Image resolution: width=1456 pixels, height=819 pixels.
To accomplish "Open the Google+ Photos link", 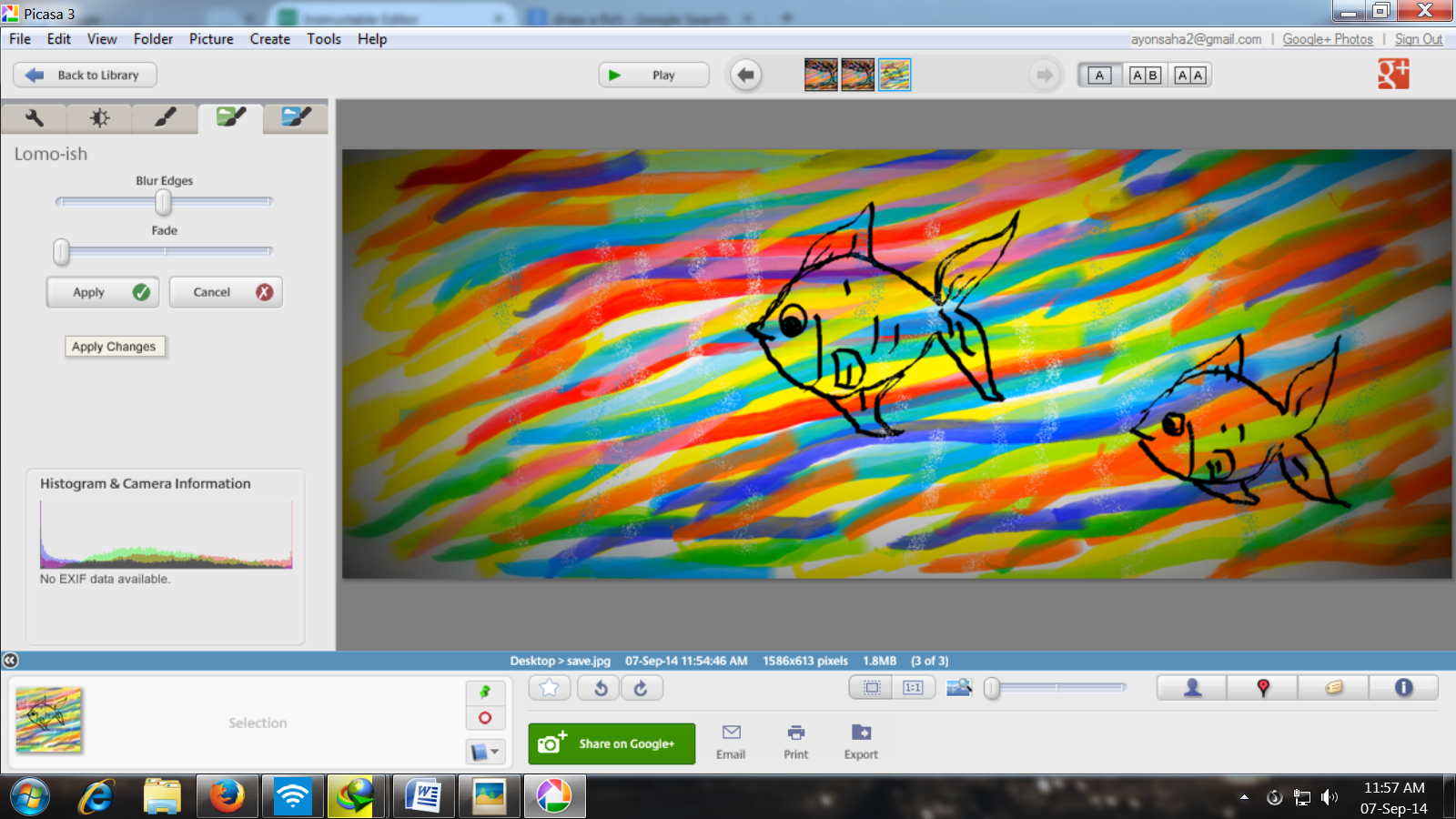I will pos(1328,39).
